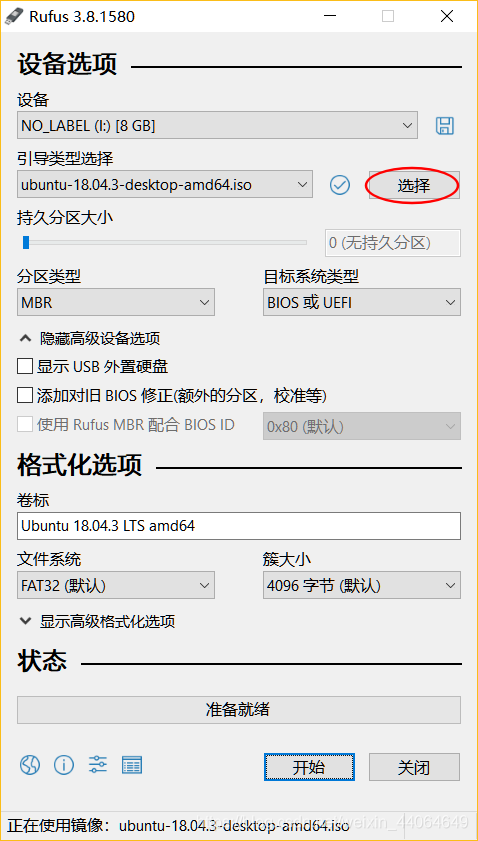
Task: Click the save disk image icon
Action: pos(444,126)
